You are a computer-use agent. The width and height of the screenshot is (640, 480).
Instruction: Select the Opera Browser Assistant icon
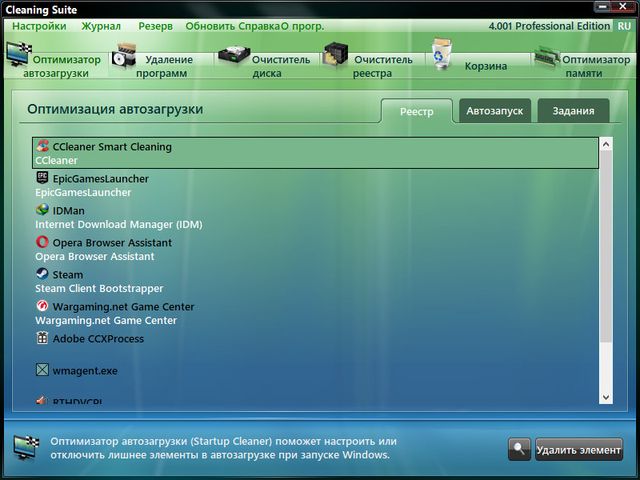click(x=42, y=242)
